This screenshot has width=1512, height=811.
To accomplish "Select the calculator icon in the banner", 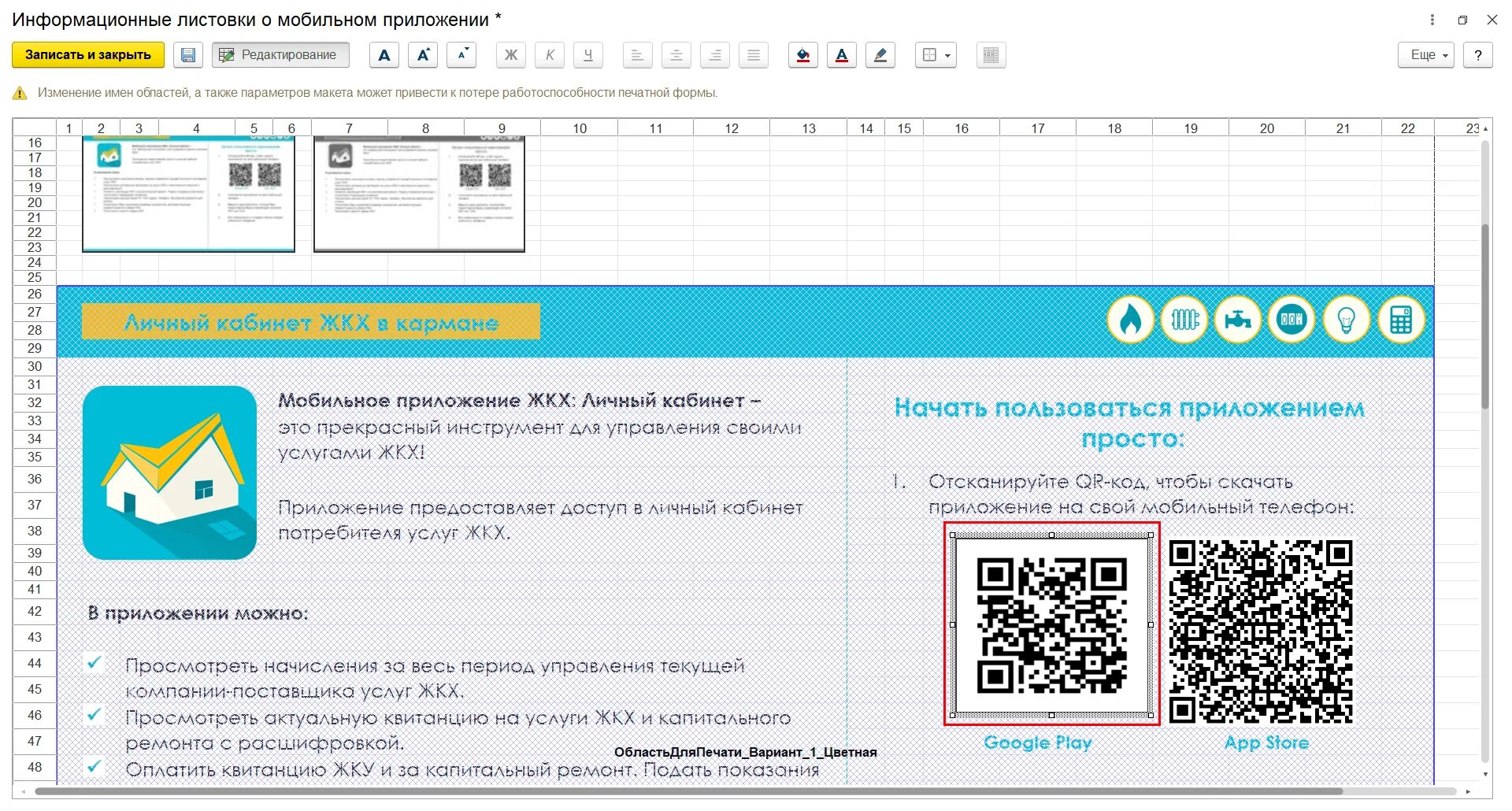I will point(1401,320).
